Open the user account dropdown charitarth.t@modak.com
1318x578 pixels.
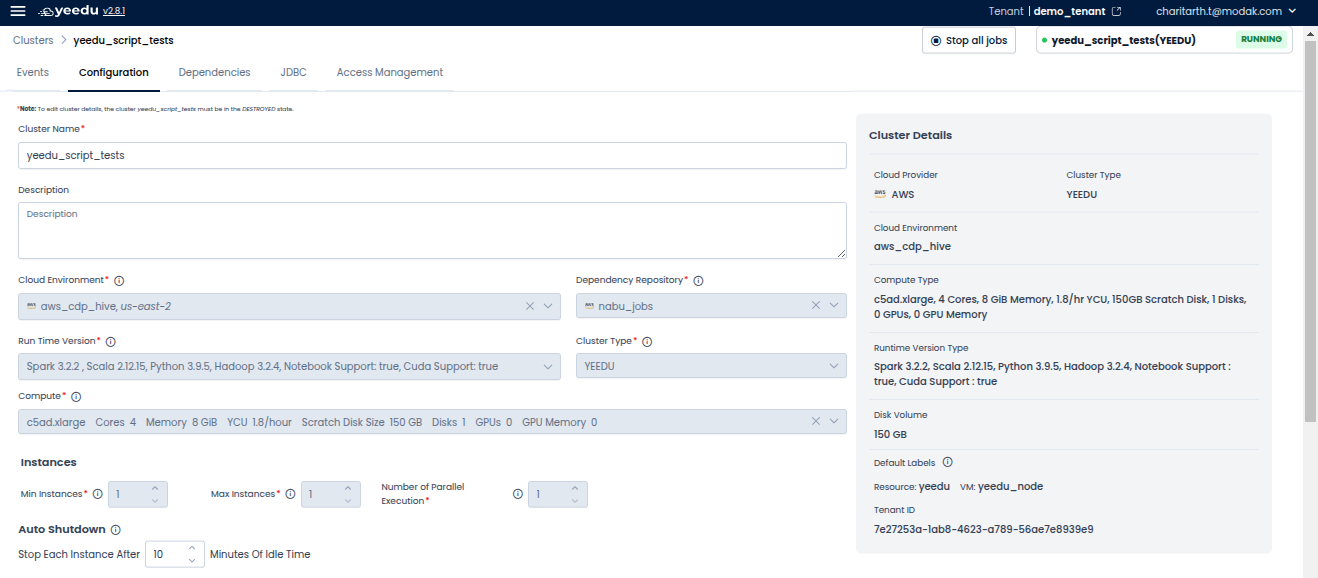pyautogui.click(x=1226, y=12)
